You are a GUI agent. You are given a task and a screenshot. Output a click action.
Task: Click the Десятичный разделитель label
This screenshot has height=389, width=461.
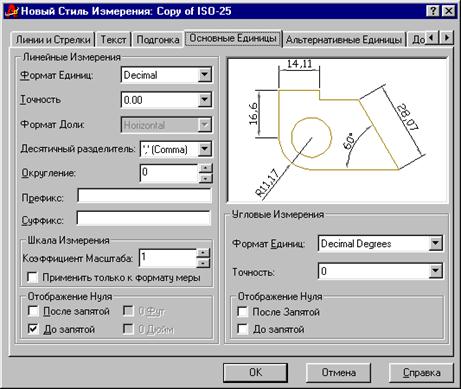(x=78, y=149)
